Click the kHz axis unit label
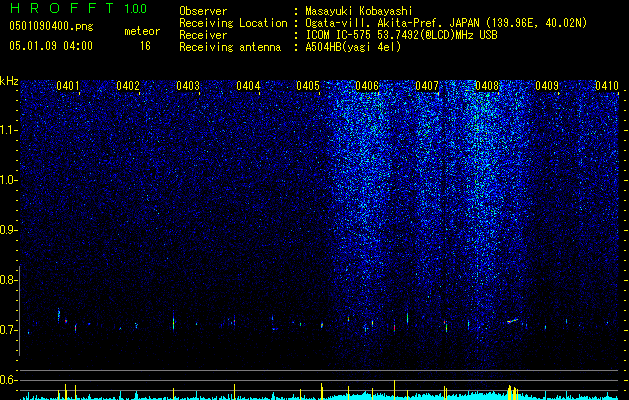 (9, 81)
